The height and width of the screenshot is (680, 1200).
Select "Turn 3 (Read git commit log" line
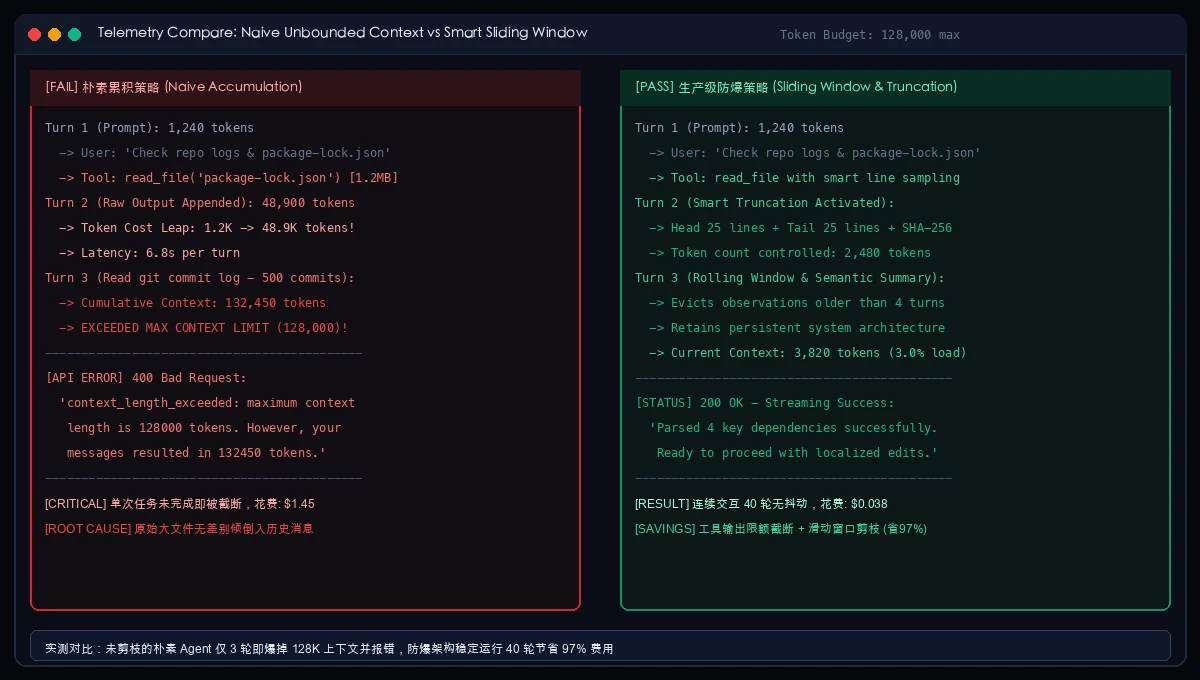(200, 278)
